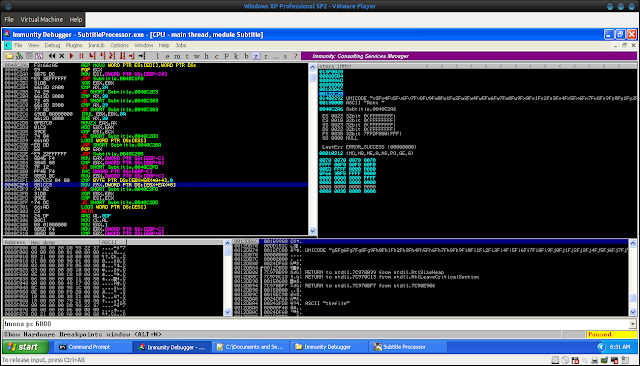Open Memory map with 'm' button
This screenshot has width=640, height=366.
[177, 56]
